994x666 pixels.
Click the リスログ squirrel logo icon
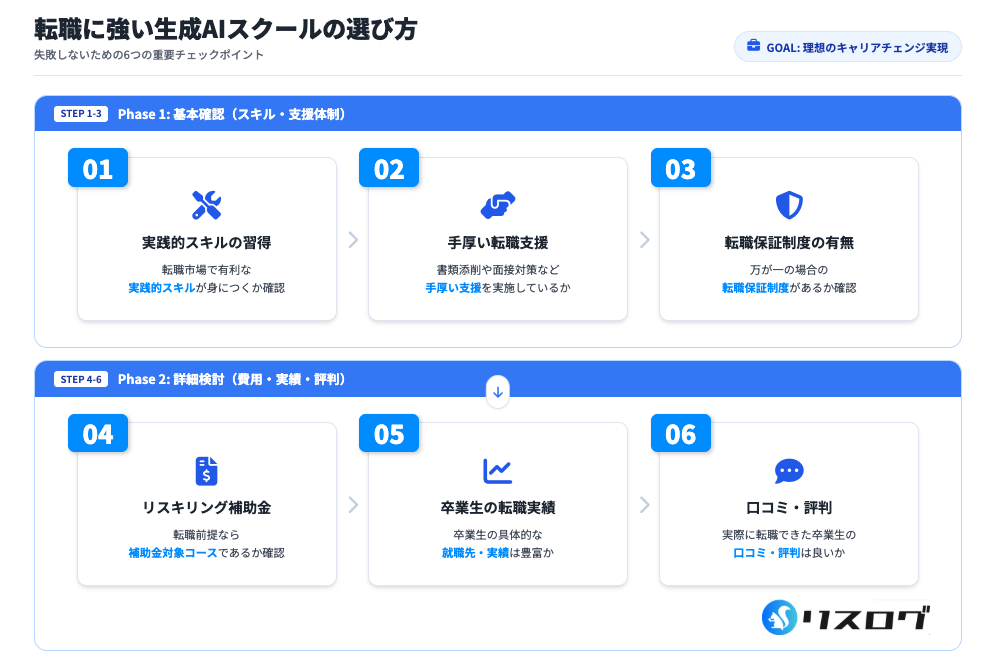779,618
